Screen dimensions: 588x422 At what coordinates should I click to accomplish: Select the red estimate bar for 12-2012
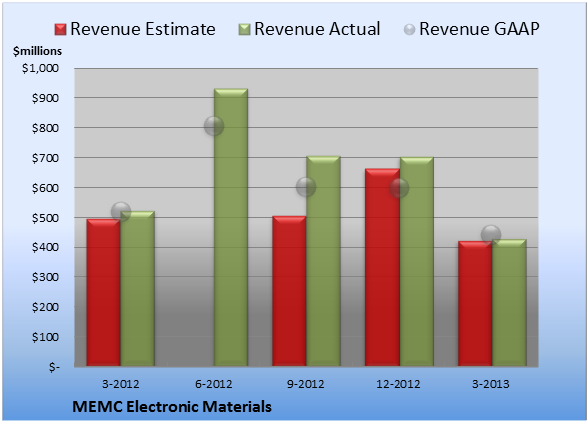pyautogui.click(x=382, y=267)
